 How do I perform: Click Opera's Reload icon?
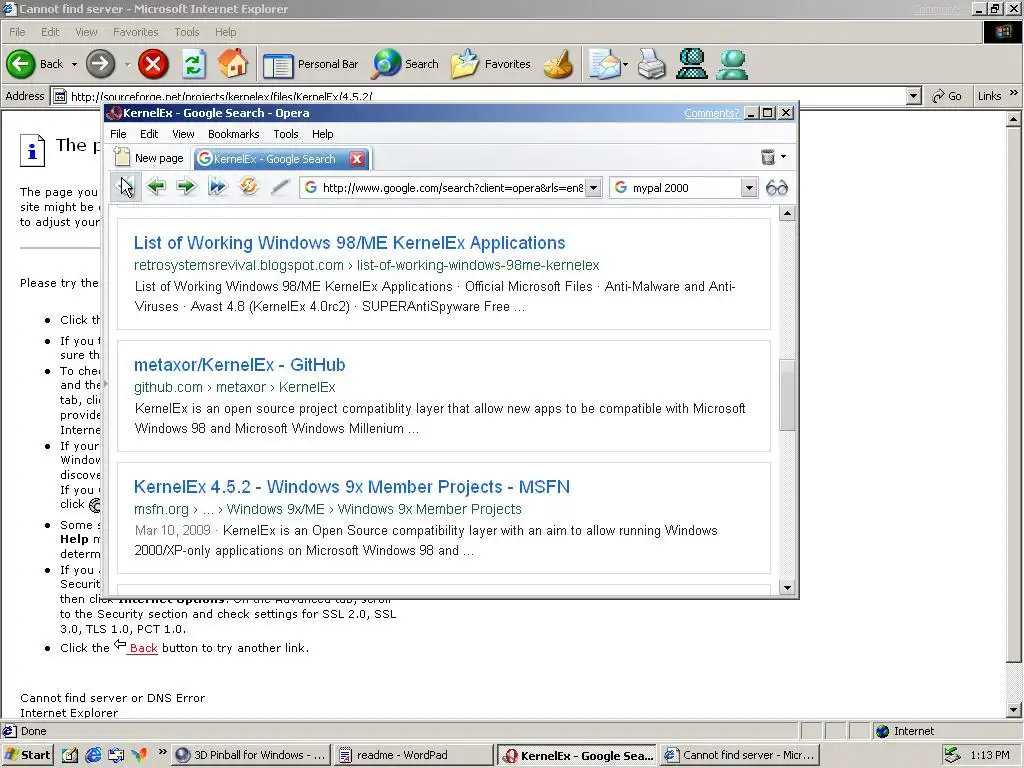[x=248, y=187]
